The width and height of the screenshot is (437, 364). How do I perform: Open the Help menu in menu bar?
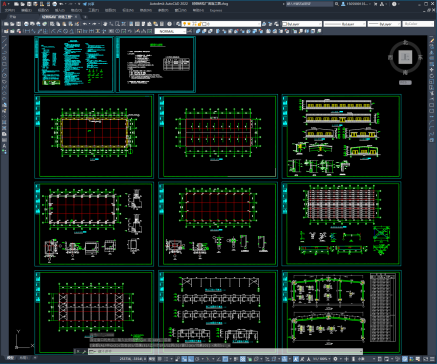point(198,10)
